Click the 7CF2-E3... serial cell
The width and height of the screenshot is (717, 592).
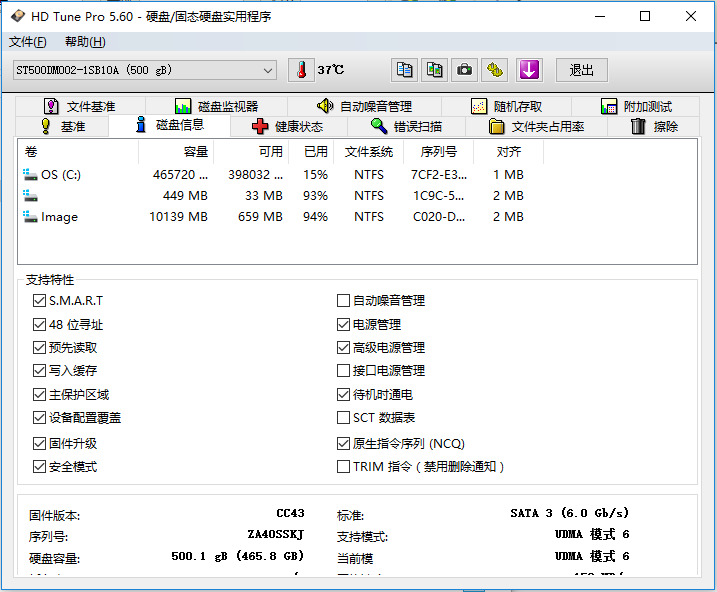pos(439,175)
